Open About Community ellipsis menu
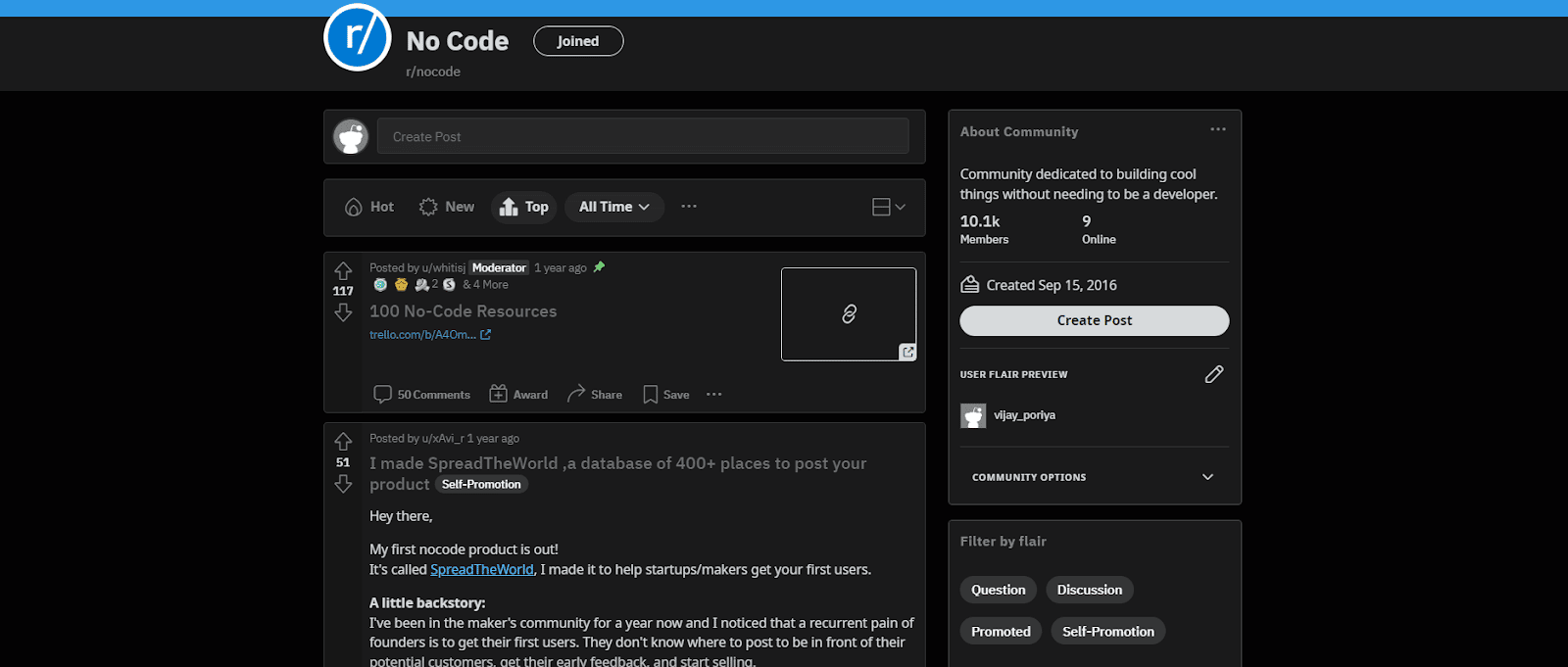The width and height of the screenshot is (1568, 667). (1218, 129)
